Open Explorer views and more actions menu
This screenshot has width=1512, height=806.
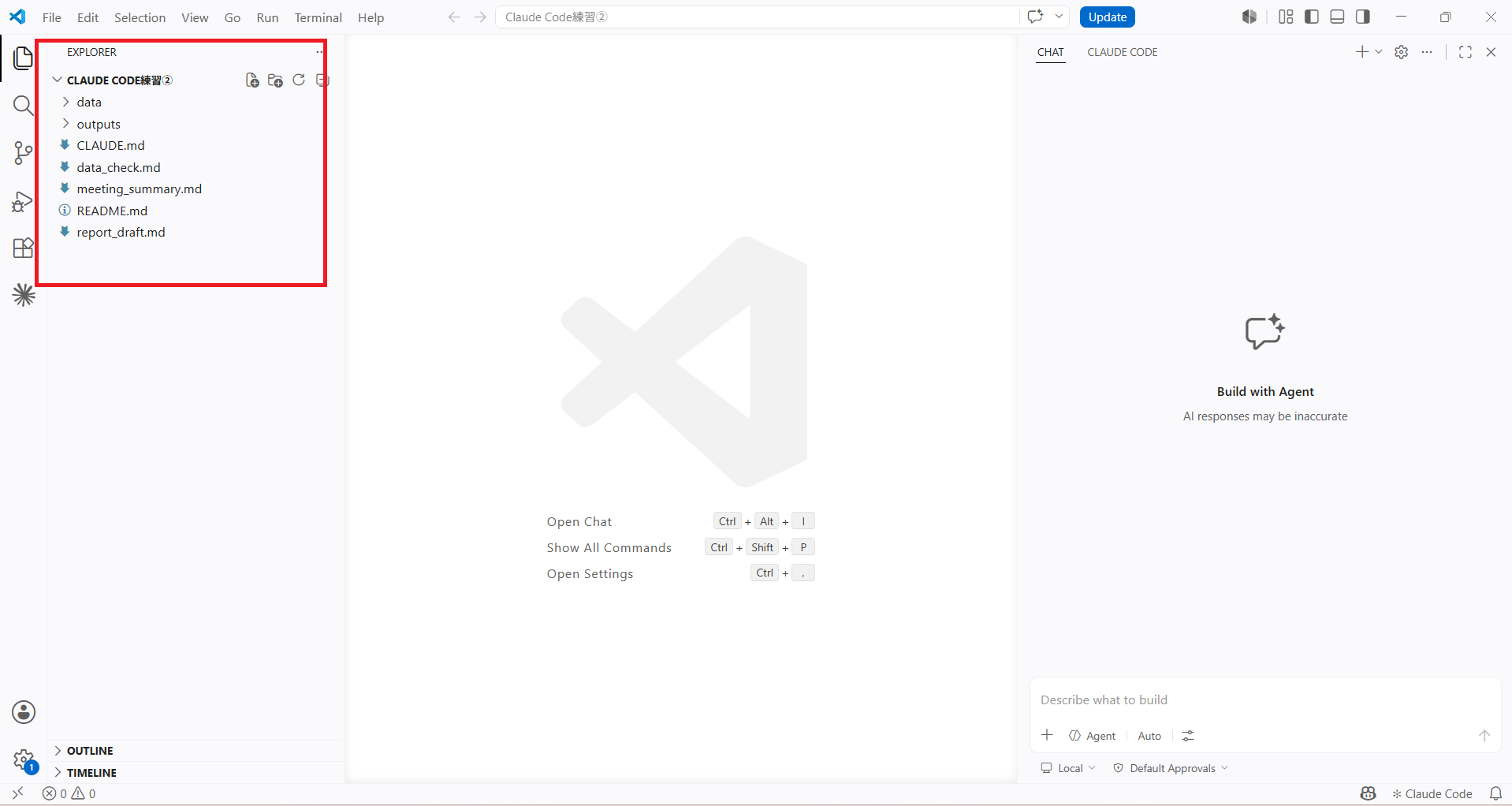[319, 52]
